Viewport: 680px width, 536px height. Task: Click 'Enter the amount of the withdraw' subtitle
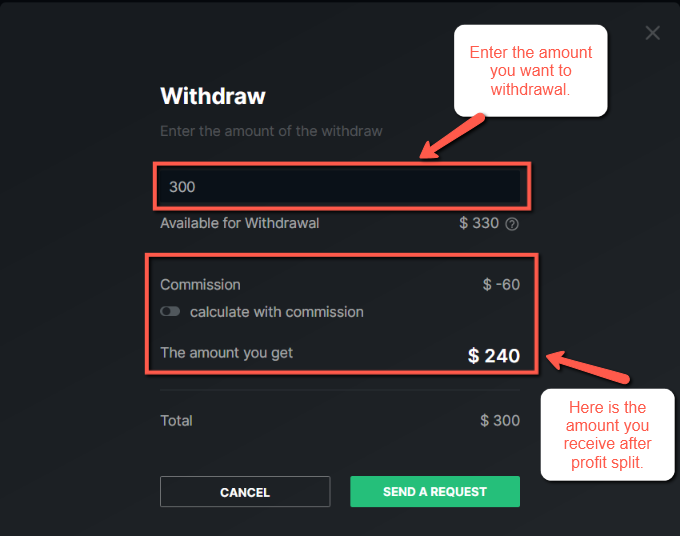271,131
